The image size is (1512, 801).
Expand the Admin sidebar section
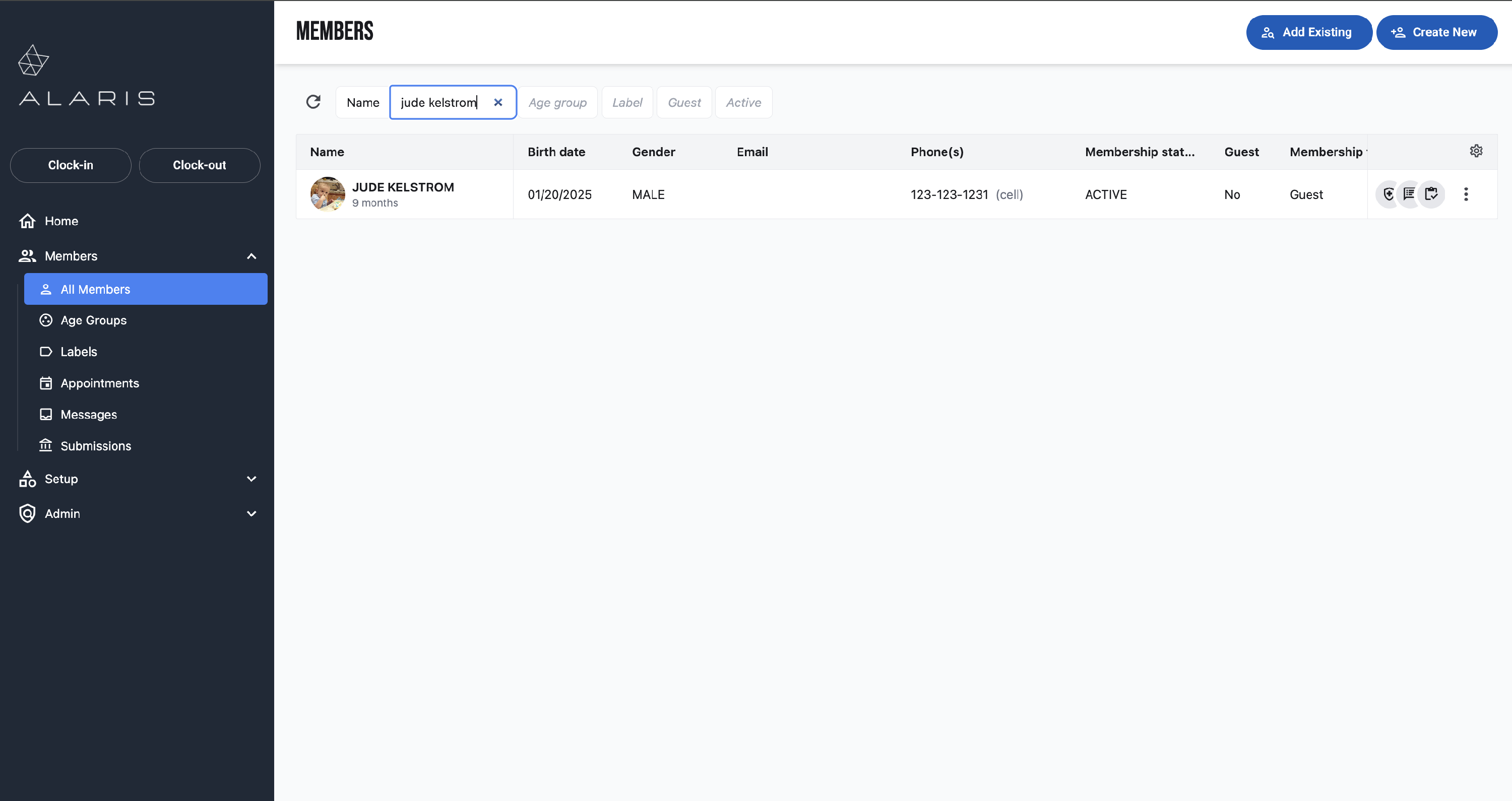(251, 513)
